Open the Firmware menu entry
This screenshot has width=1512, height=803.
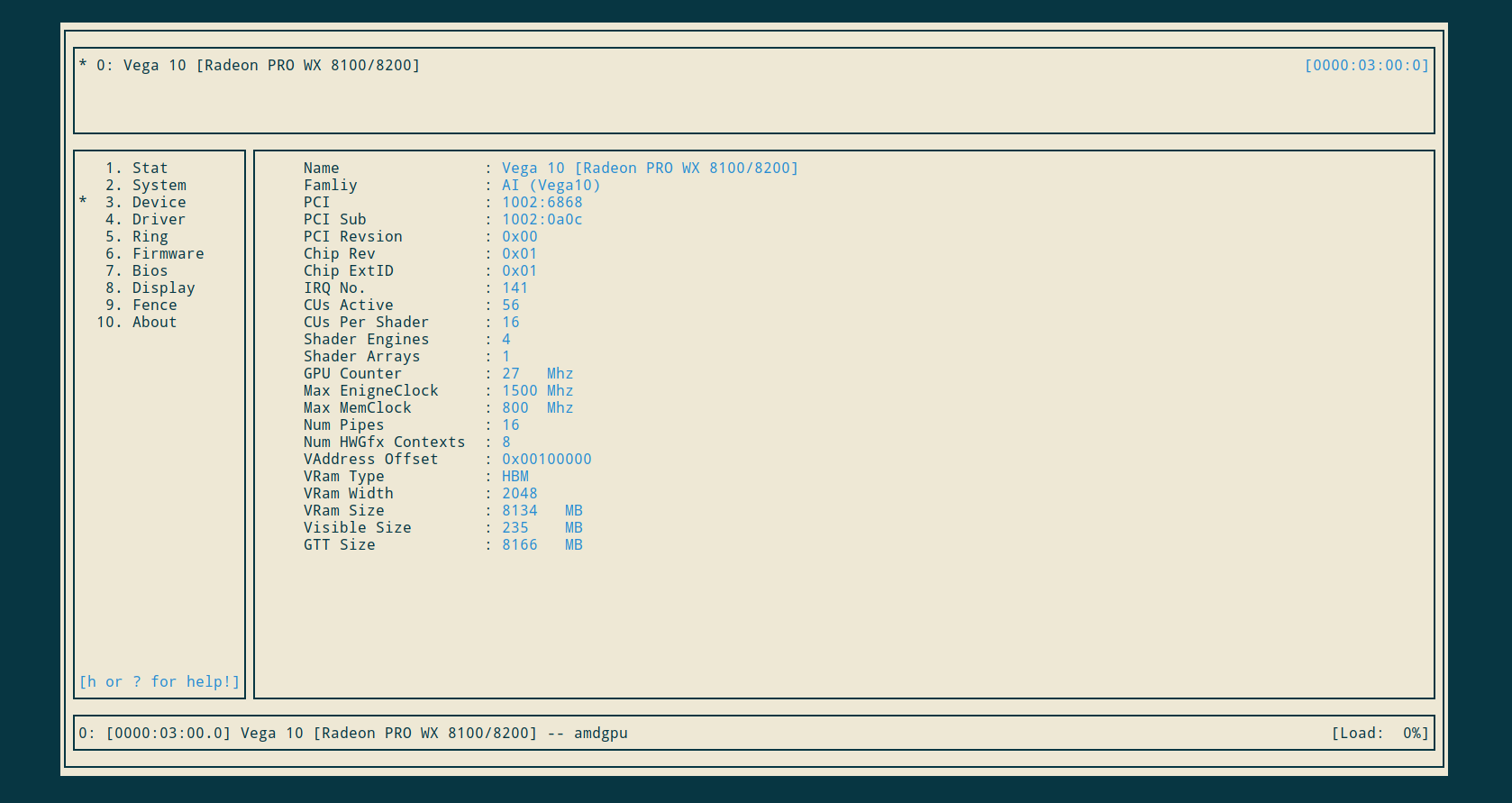tap(155, 253)
